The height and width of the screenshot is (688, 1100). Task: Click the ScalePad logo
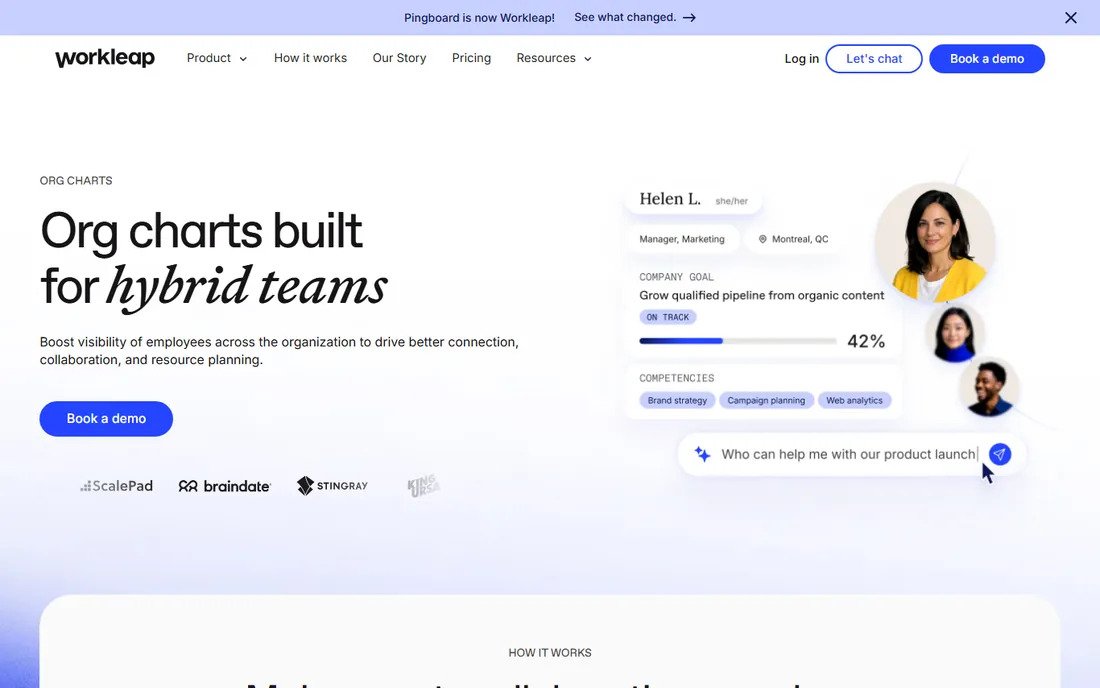116,486
